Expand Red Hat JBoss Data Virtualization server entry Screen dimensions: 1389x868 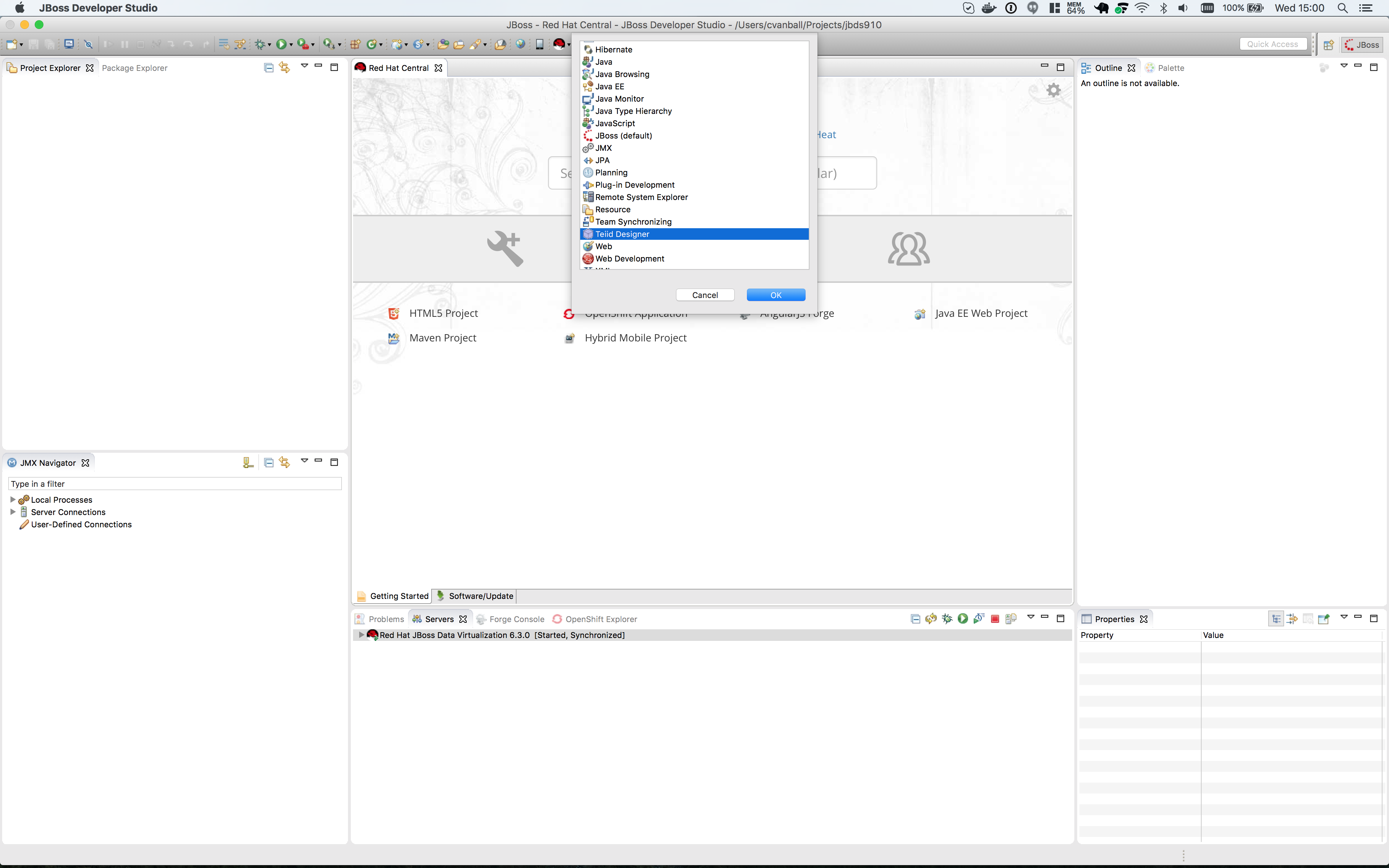pyautogui.click(x=361, y=635)
